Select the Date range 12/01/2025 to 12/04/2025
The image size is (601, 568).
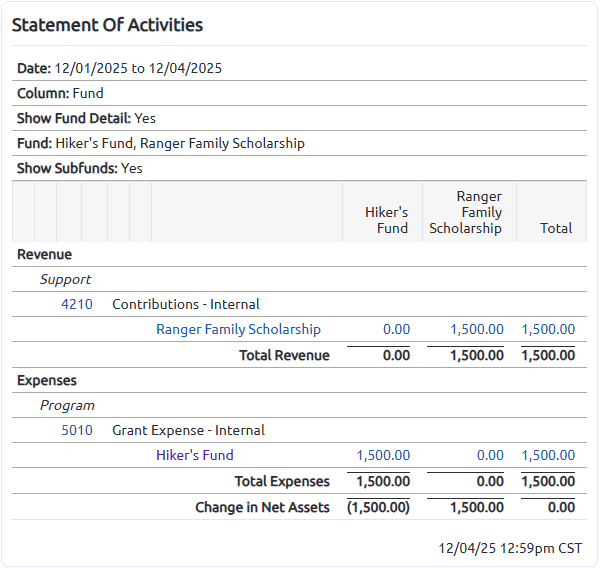point(138,68)
